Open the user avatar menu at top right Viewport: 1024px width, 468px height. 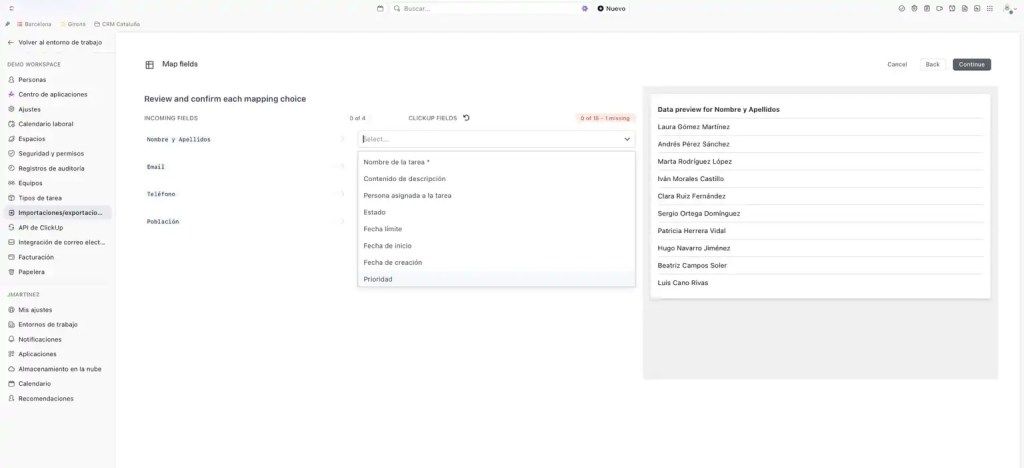pos(1009,8)
